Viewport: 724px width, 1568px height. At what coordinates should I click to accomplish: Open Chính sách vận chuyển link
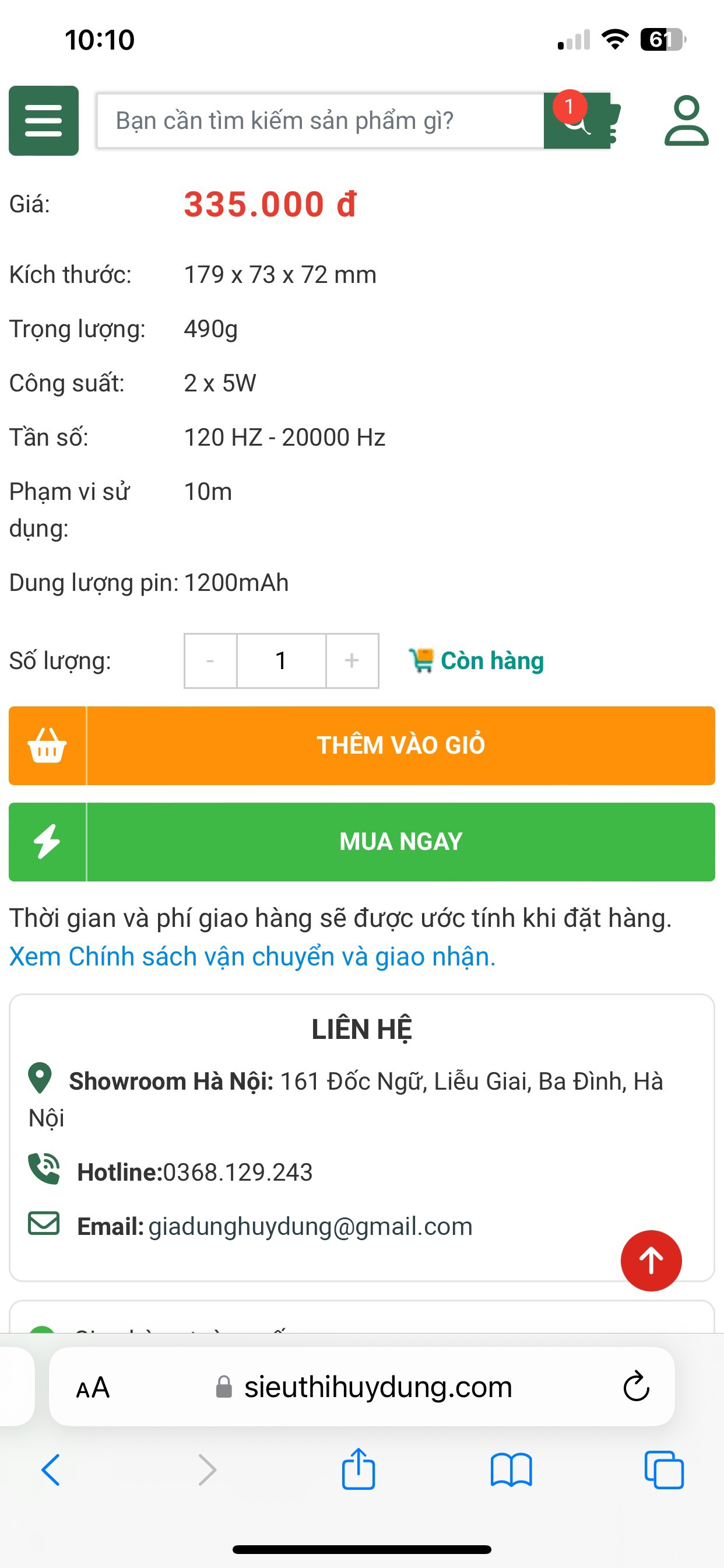point(252,956)
